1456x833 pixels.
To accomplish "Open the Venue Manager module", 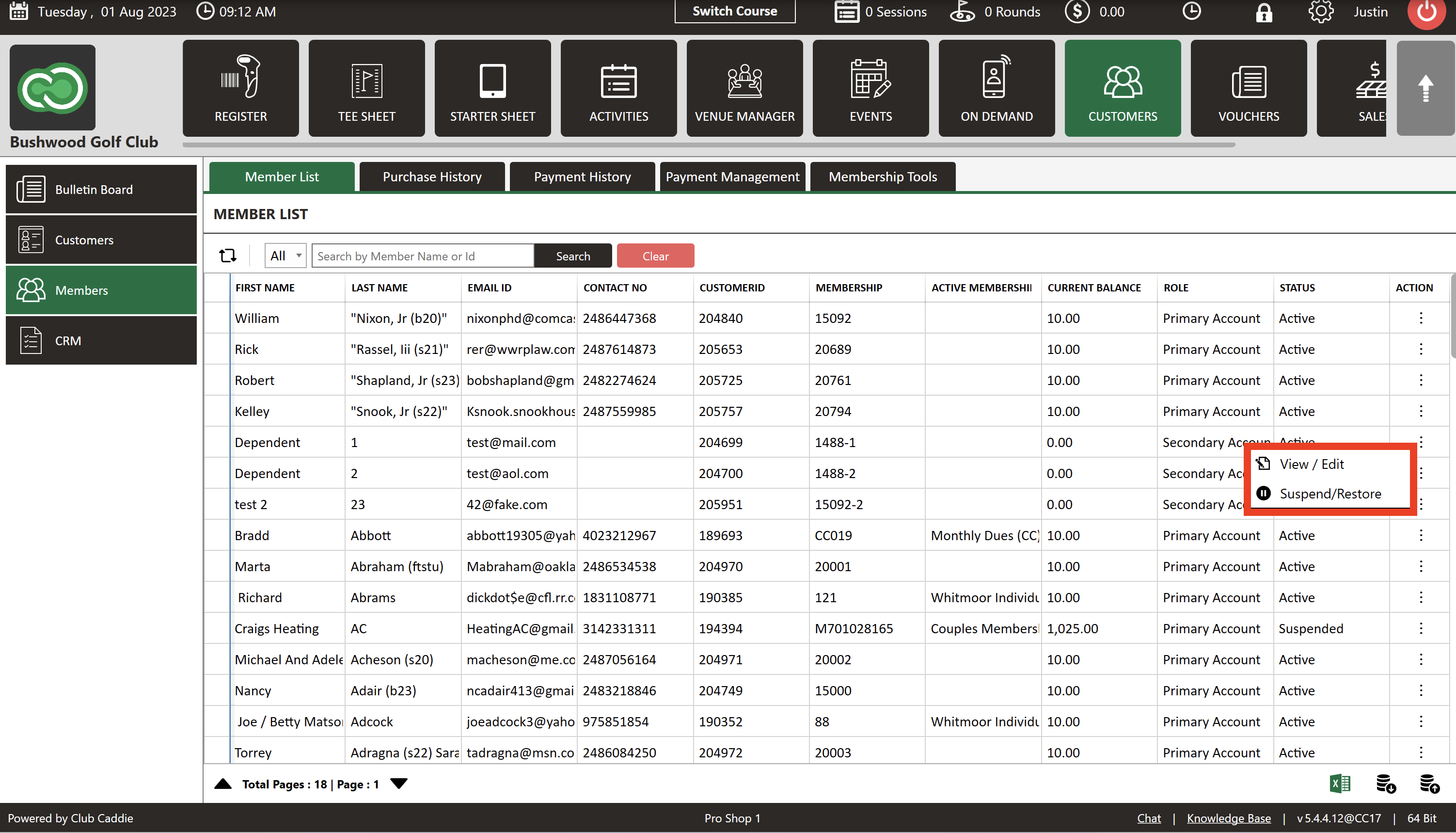I will pyautogui.click(x=744, y=88).
